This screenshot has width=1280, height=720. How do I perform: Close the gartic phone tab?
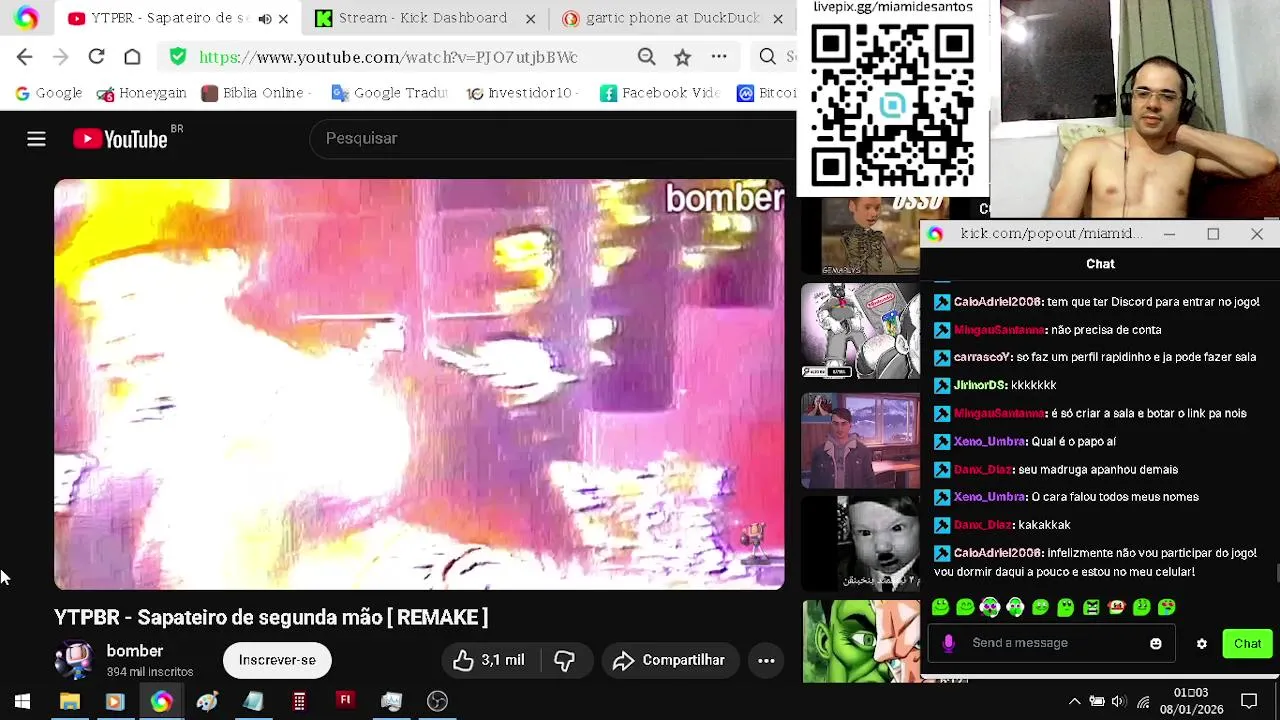point(777,18)
